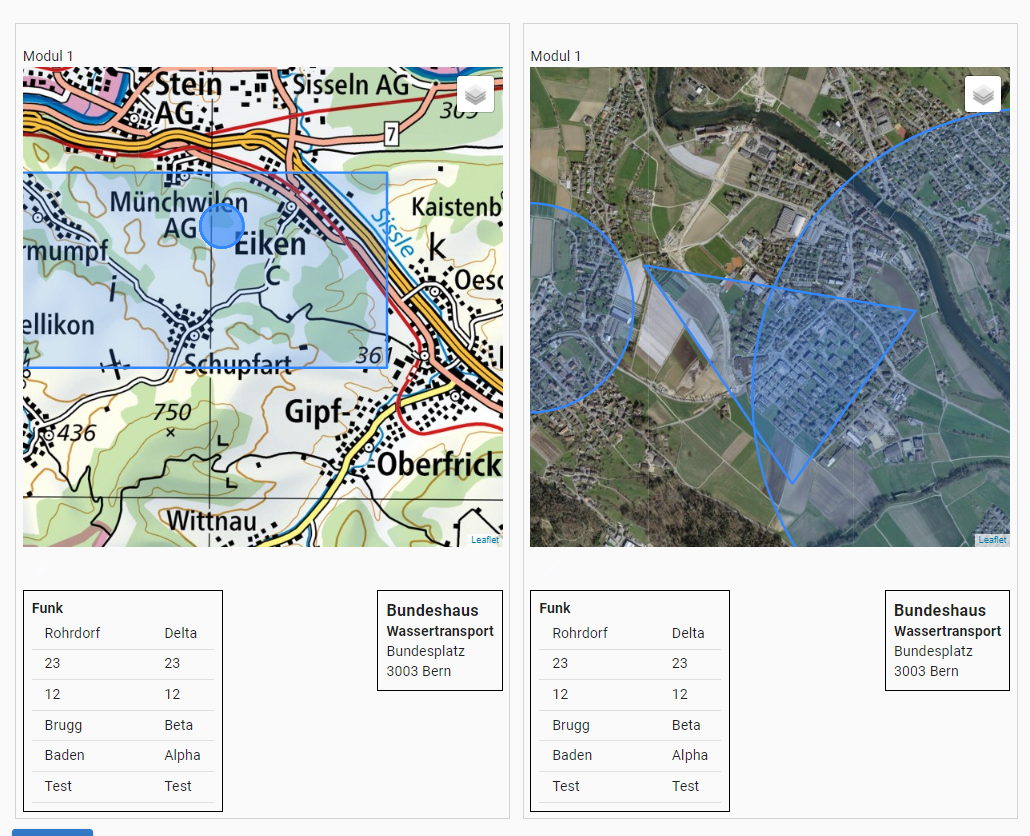The image size is (1030, 836).
Task: Click 'Baden' in the right Funk table
Action: (572, 755)
